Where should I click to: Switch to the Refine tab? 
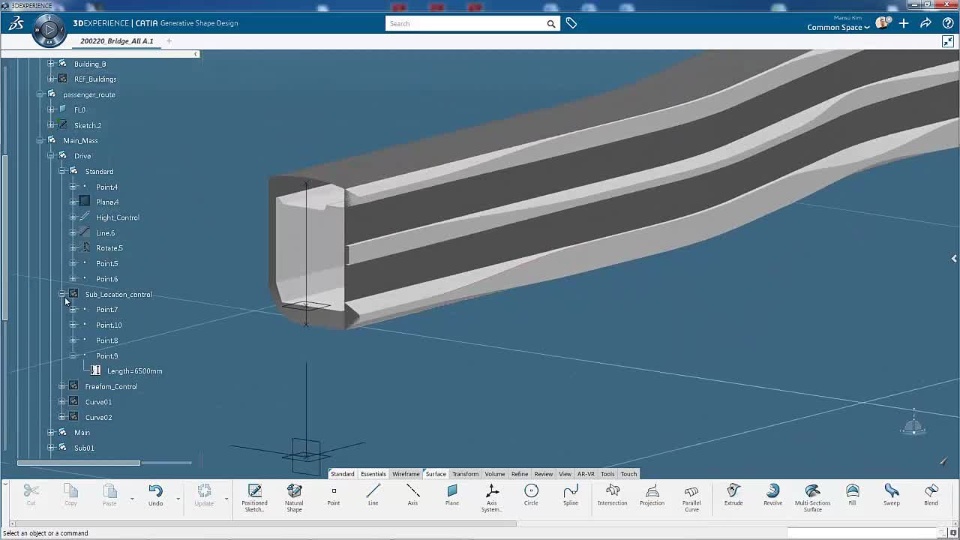tap(519, 474)
